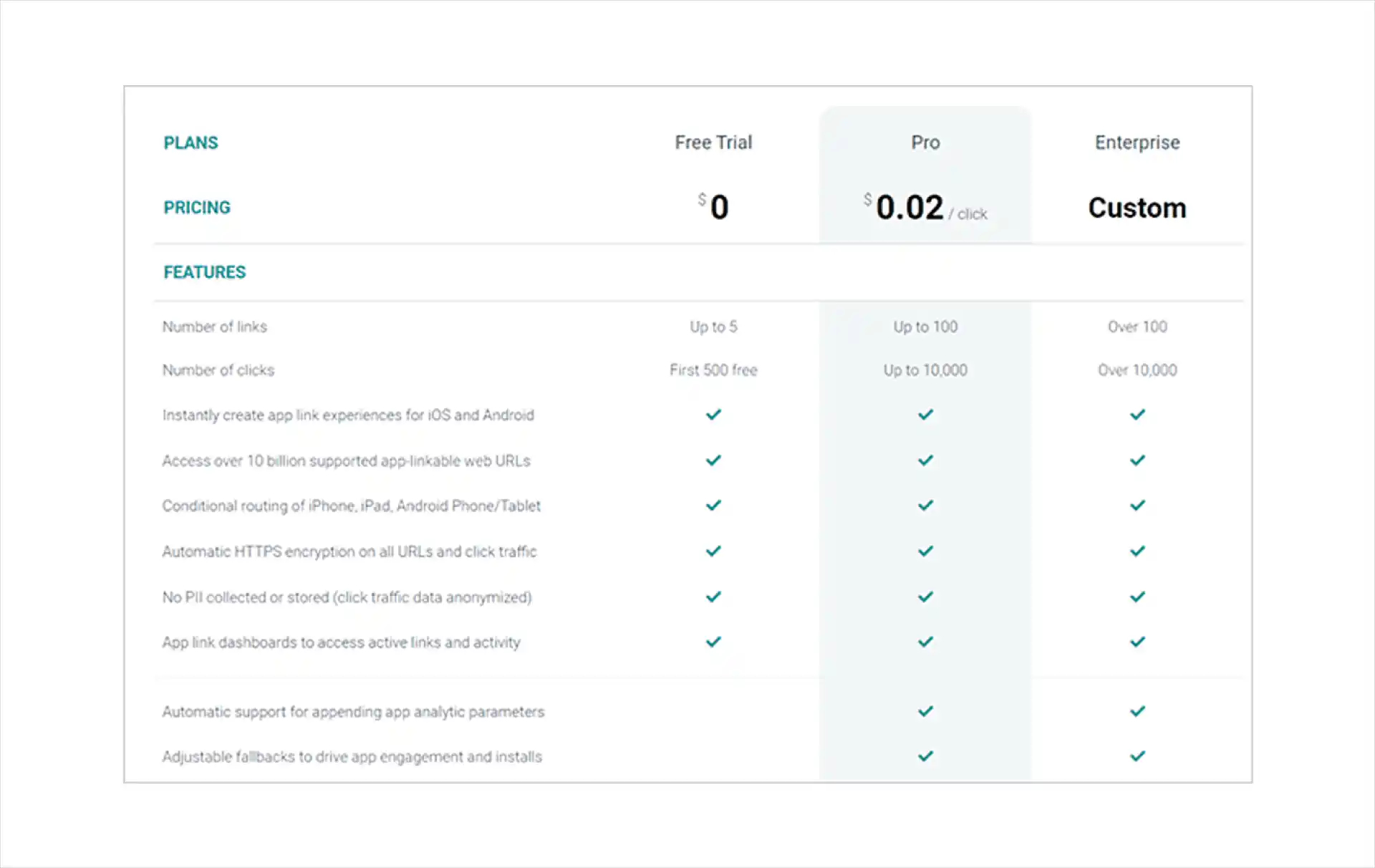Click 'First 500 free' clicks value

713,370
